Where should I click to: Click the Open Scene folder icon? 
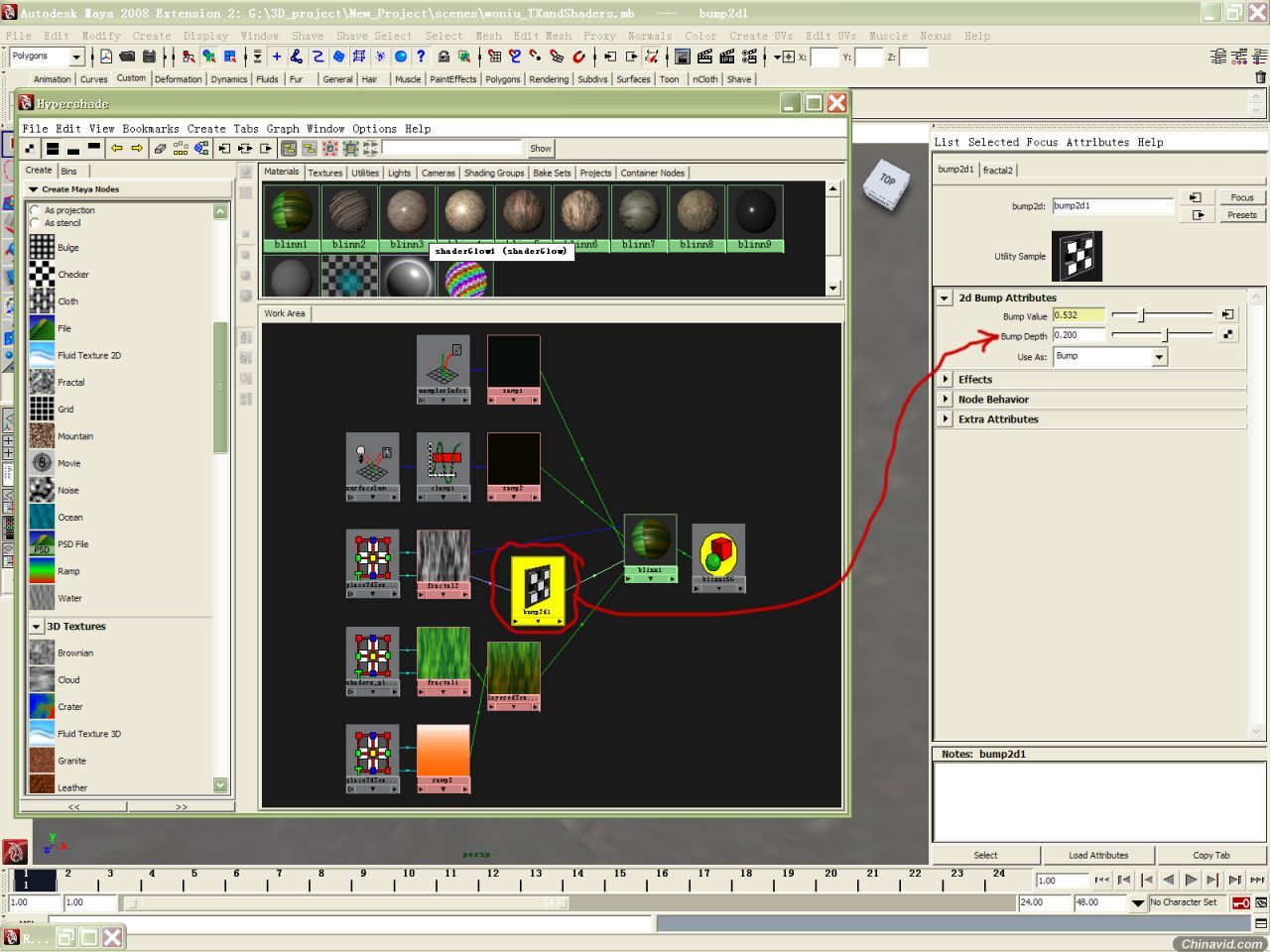coord(127,57)
